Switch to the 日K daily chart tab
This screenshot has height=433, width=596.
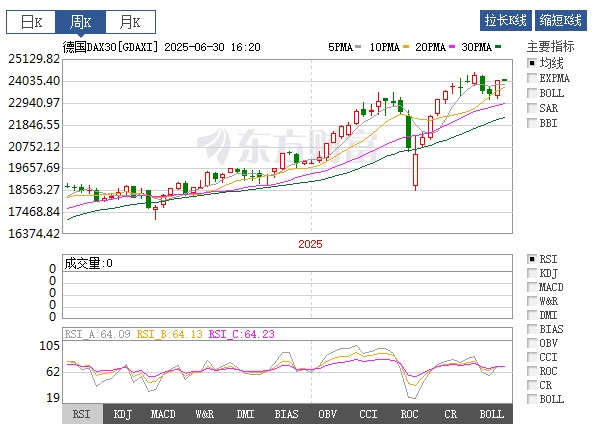31,22
